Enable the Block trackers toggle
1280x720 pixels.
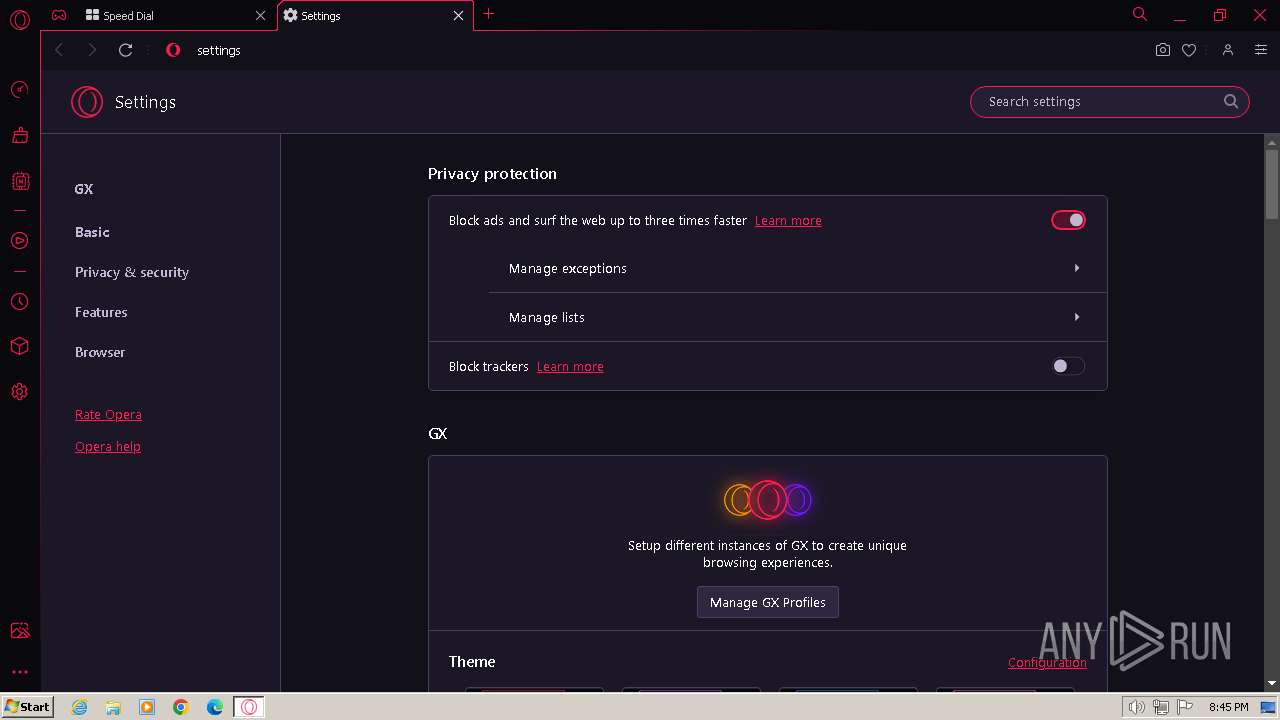coord(1068,366)
